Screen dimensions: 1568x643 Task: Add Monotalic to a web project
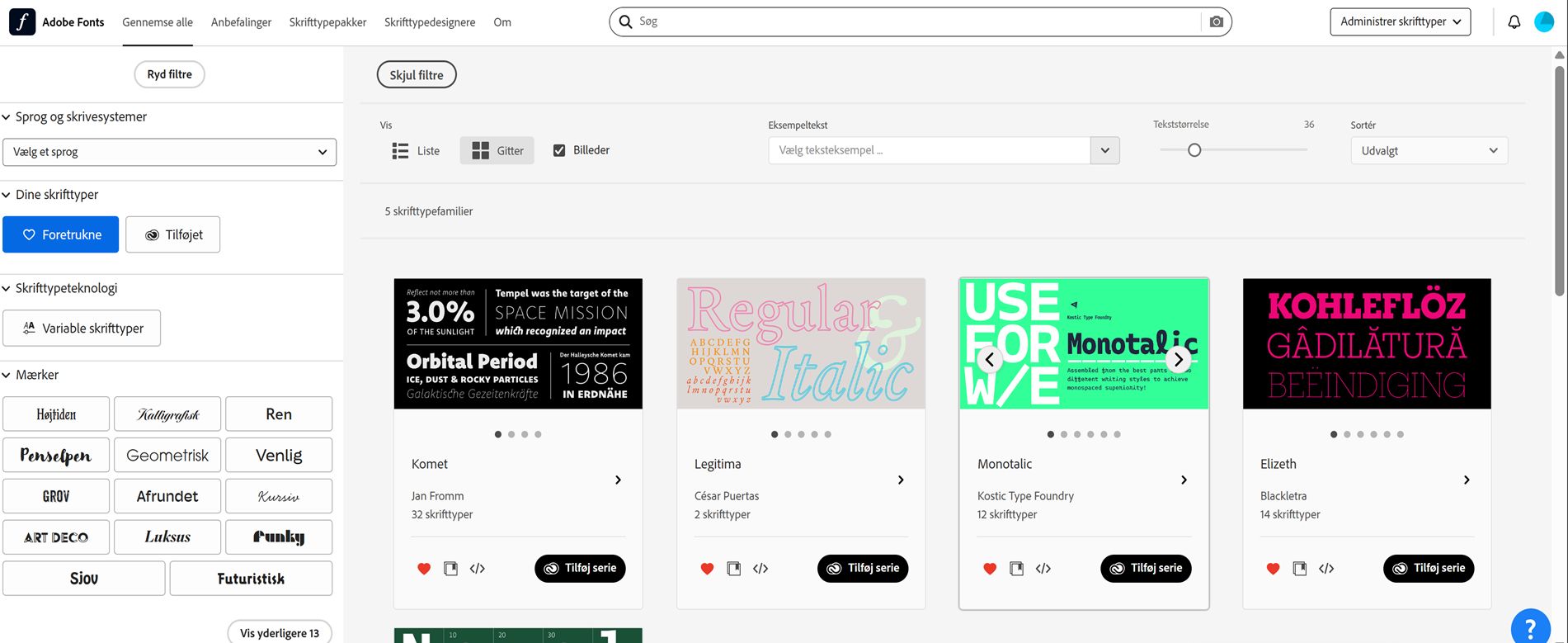pyautogui.click(x=1016, y=569)
